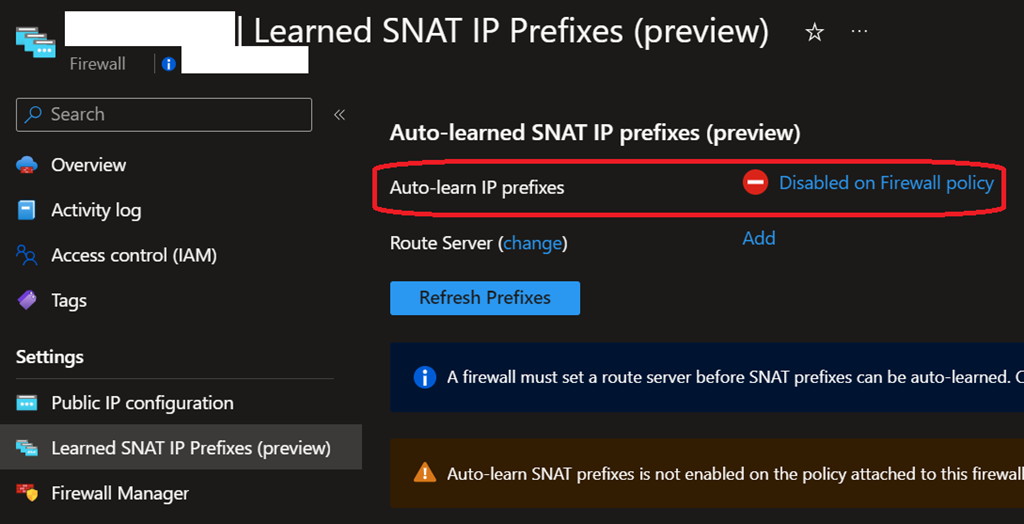Click the Add route server link
Viewport: 1024px width, 524px height.
758,238
